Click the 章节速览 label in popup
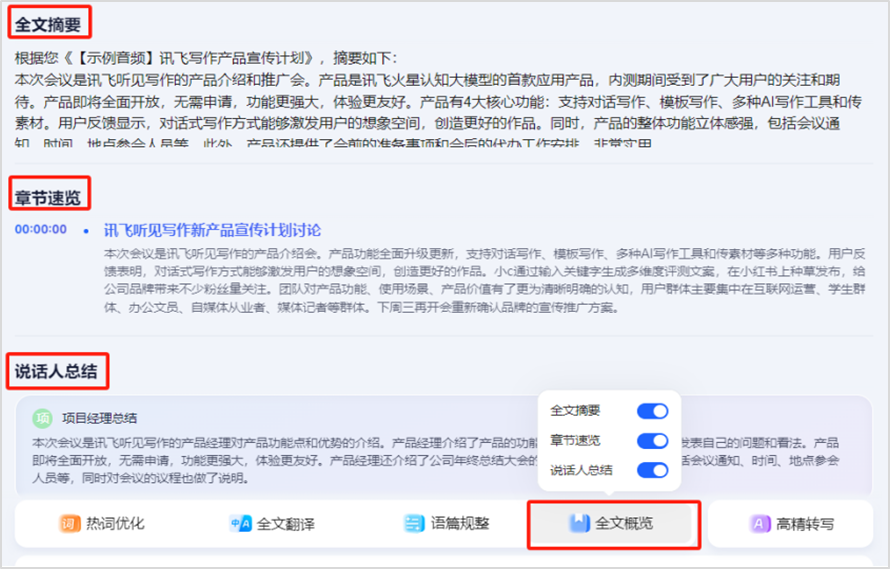The height and width of the screenshot is (569, 890). coord(575,440)
